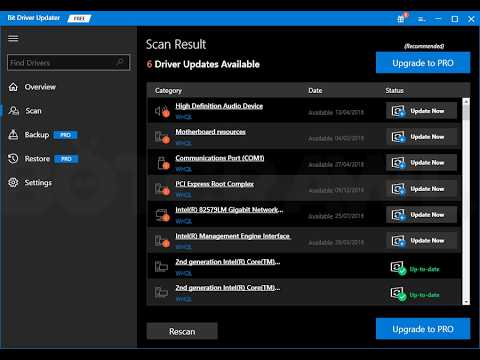Click the Backup icon in sidebar
Screen dimensions: 480x360
pyautogui.click(x=13, y=135)
